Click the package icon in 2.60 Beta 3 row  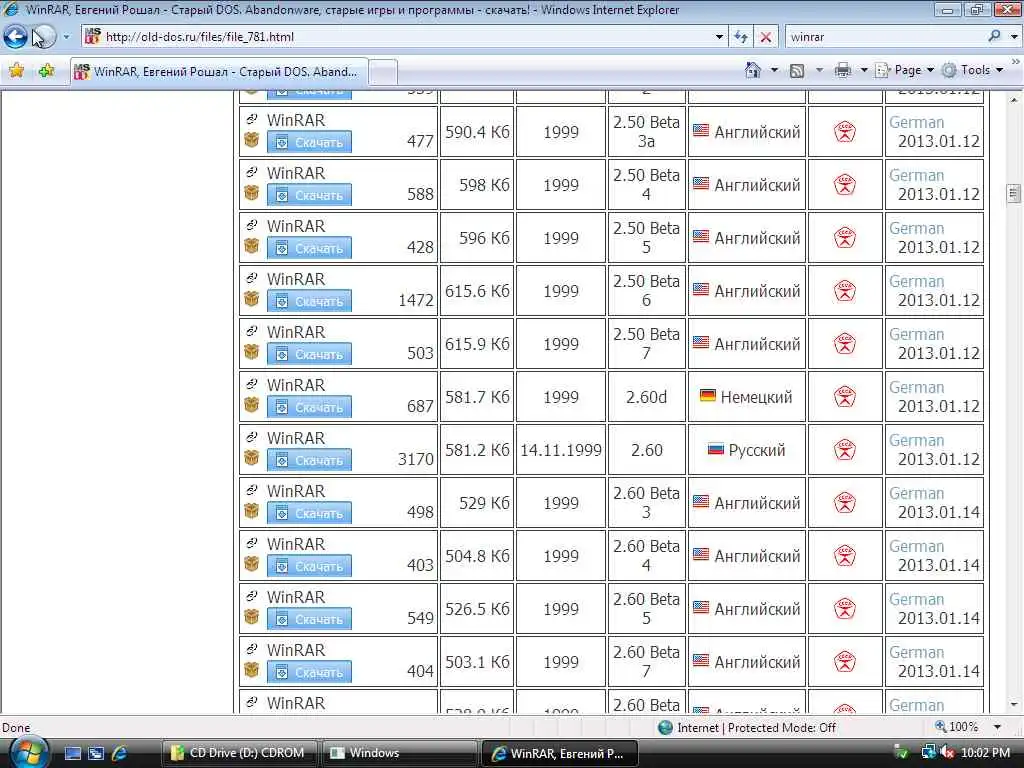click(x=251, y=511)
